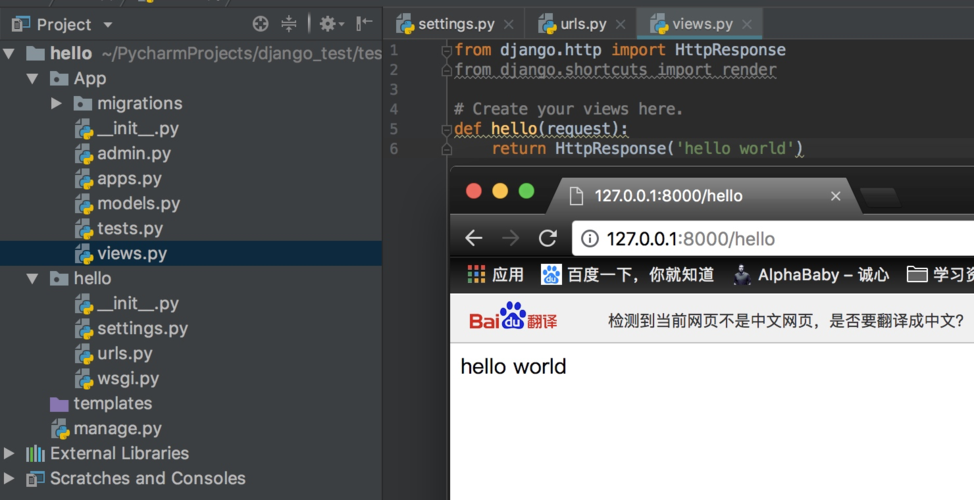Image resolution: width=974 pixels, height=500 pixels.
Task: Click the App folder icon
Action: (x=59, y=78)
